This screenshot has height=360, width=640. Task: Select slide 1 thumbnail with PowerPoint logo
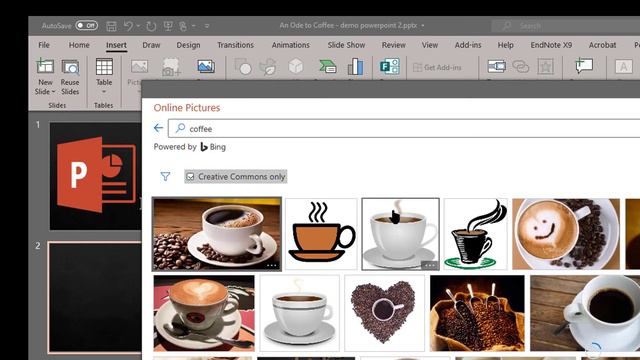[x=96, y=176]
